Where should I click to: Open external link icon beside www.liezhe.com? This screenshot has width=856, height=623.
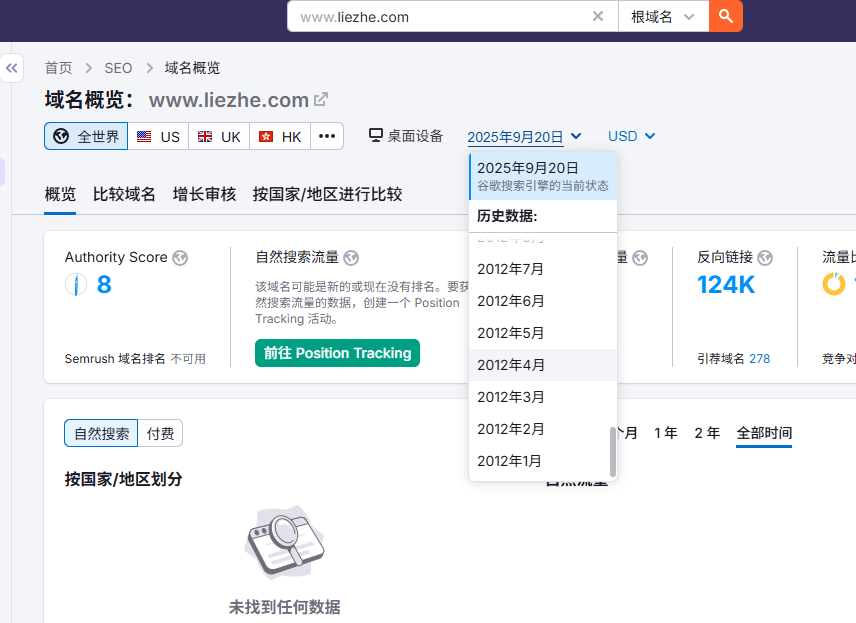click(x=320, y=99)
